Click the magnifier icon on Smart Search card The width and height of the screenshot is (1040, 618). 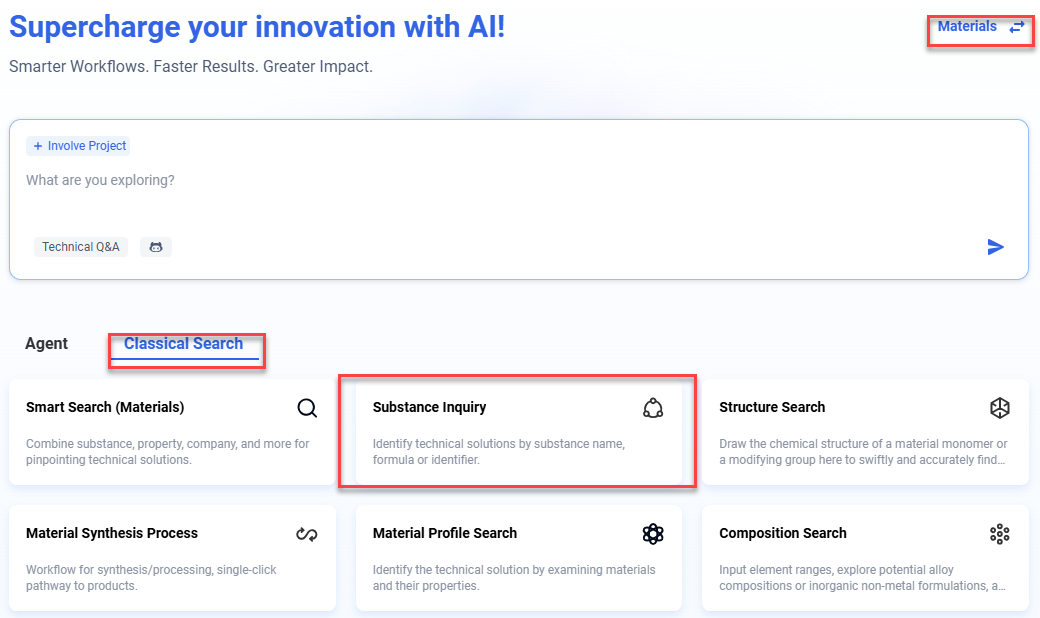pyautogui.click(x=307, y=408)
